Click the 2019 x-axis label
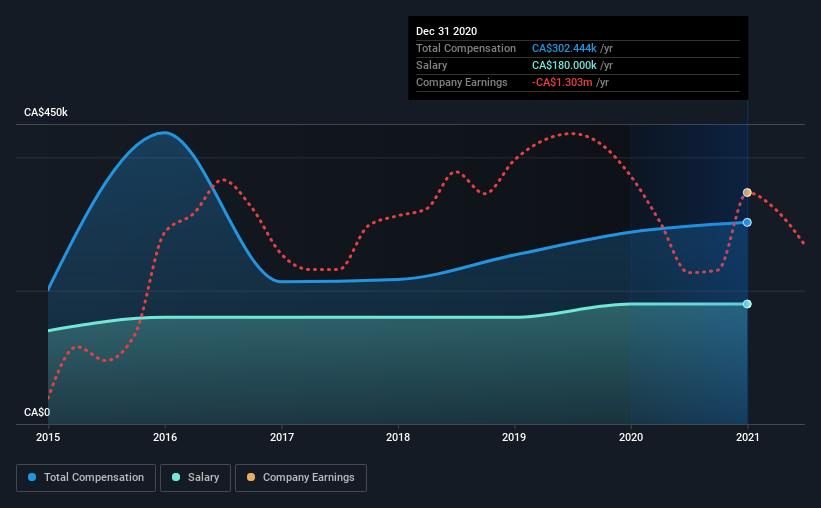Image resolution: width=821 pixels, height=508 pixels. tap(514, 437)
